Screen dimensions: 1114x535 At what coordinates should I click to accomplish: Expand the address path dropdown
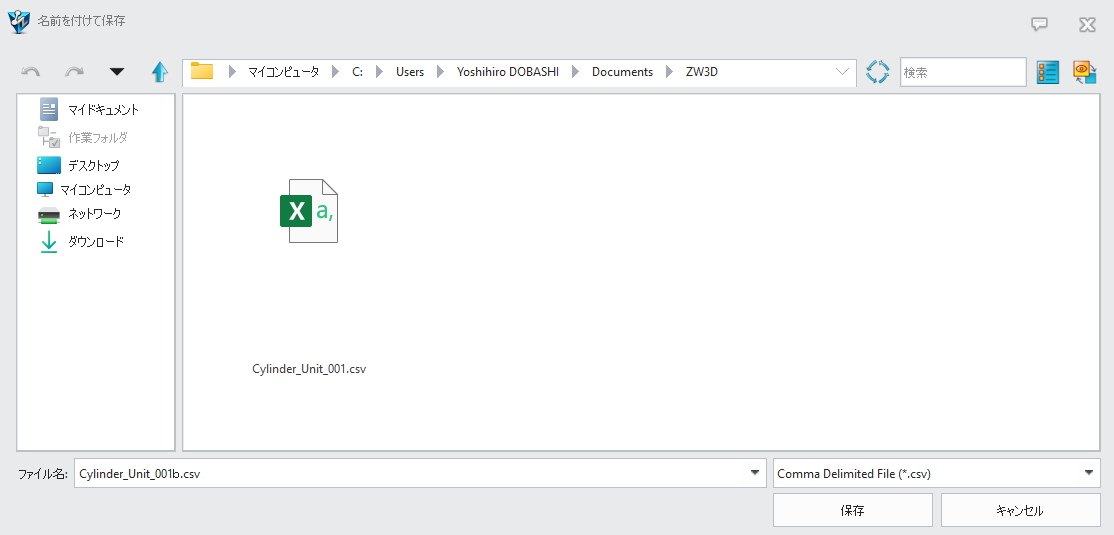(842, 72)
